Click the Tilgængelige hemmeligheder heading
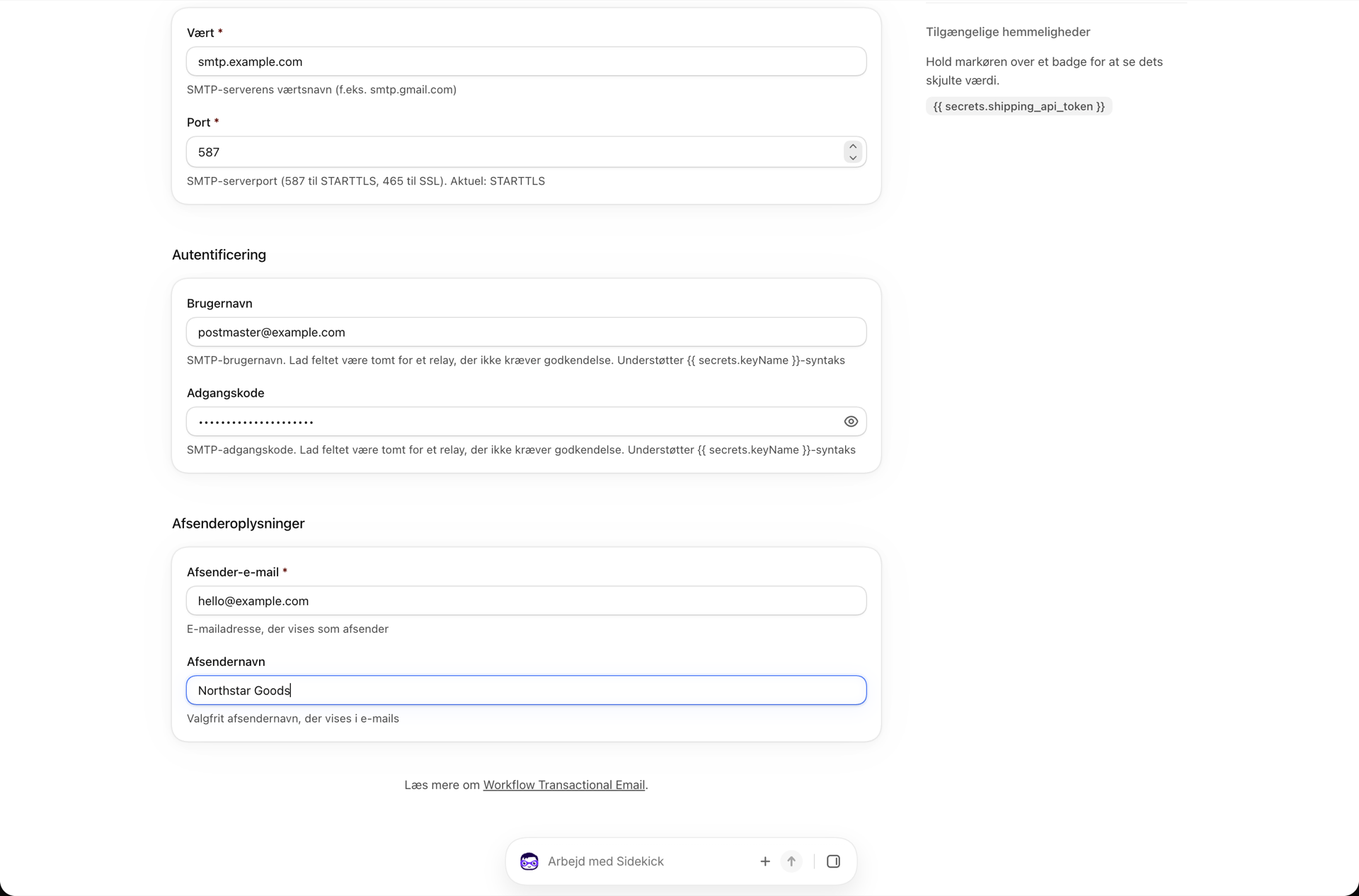 [1008, 32]
